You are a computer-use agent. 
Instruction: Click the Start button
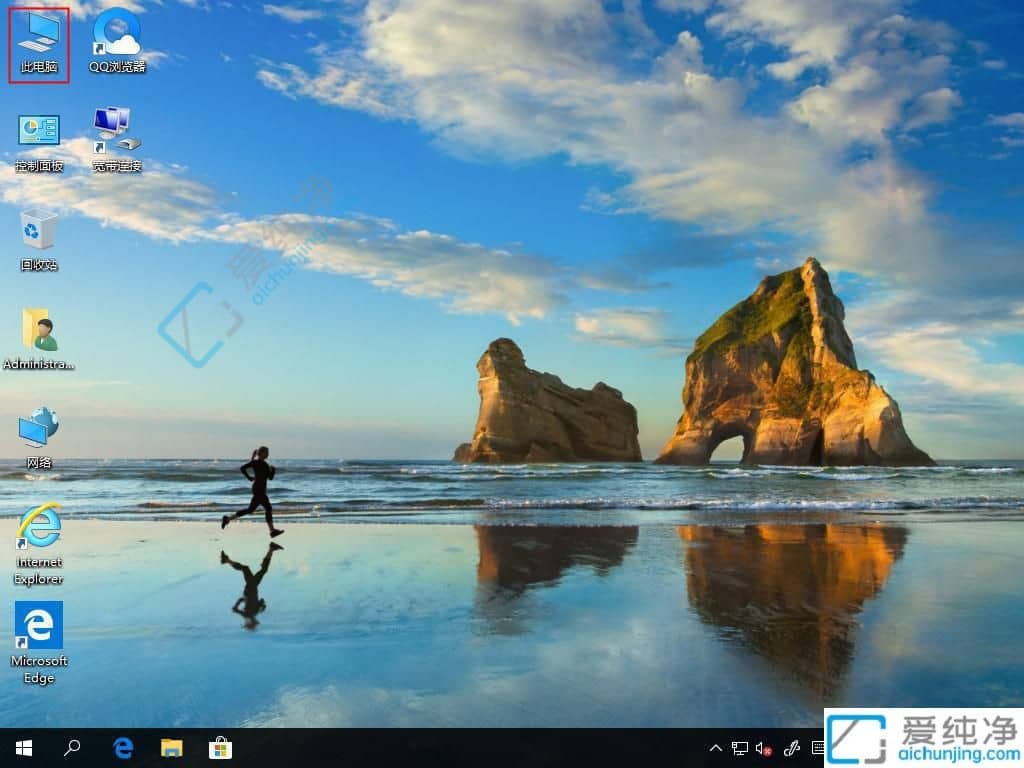[22, 747]
